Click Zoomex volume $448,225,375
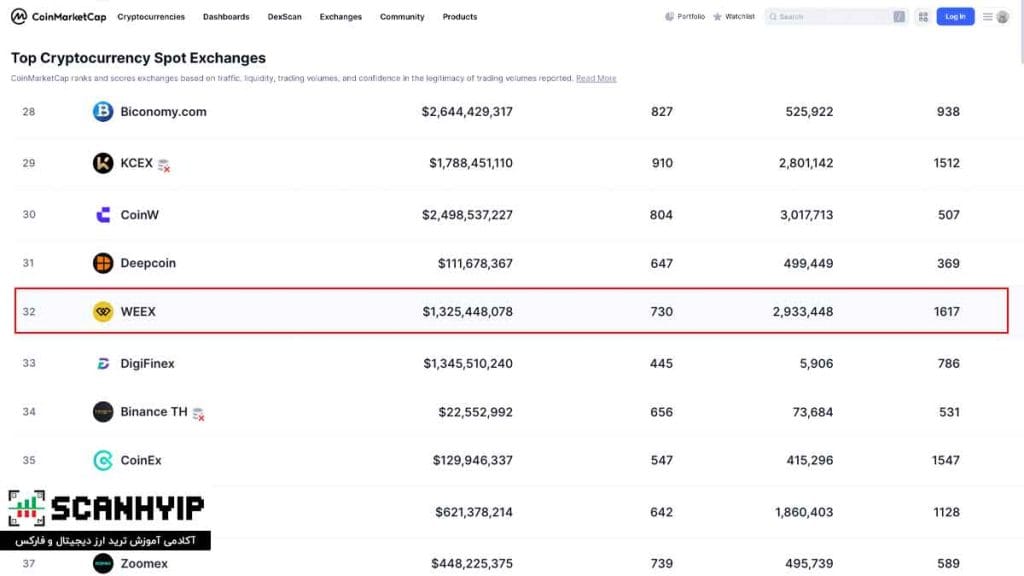1024x576 pixels. (472, 563)
